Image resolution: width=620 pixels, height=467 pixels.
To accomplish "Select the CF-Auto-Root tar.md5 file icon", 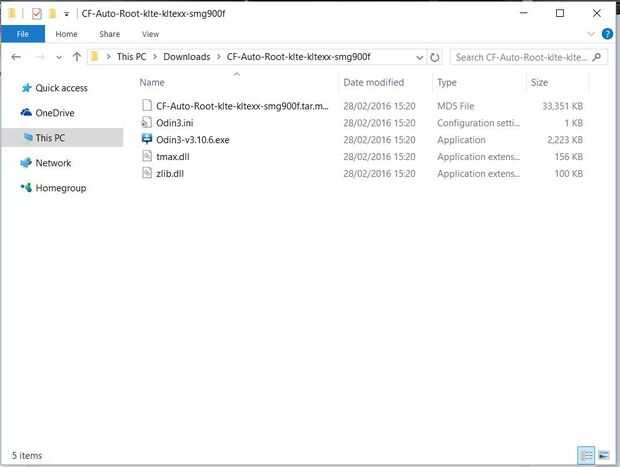I will (147, 106).
